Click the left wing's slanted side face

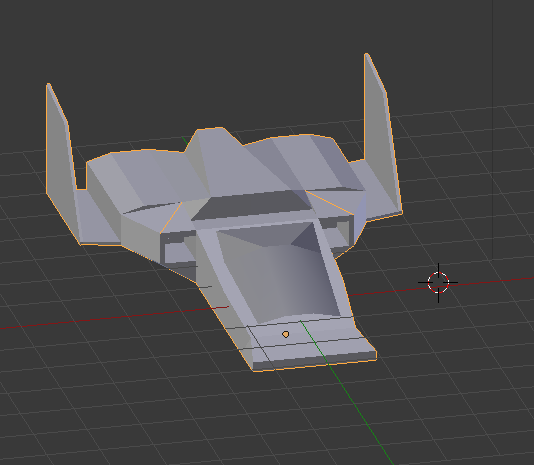tap(140, 235)
